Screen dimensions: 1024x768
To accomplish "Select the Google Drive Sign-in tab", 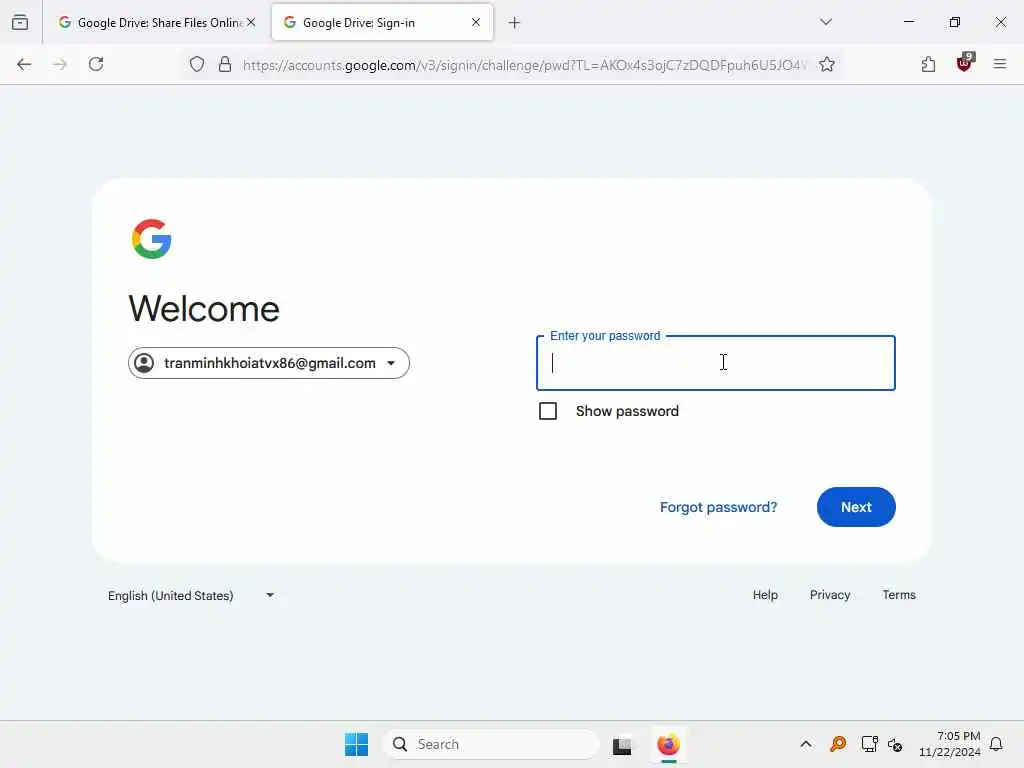I will [x=382, y=23].
